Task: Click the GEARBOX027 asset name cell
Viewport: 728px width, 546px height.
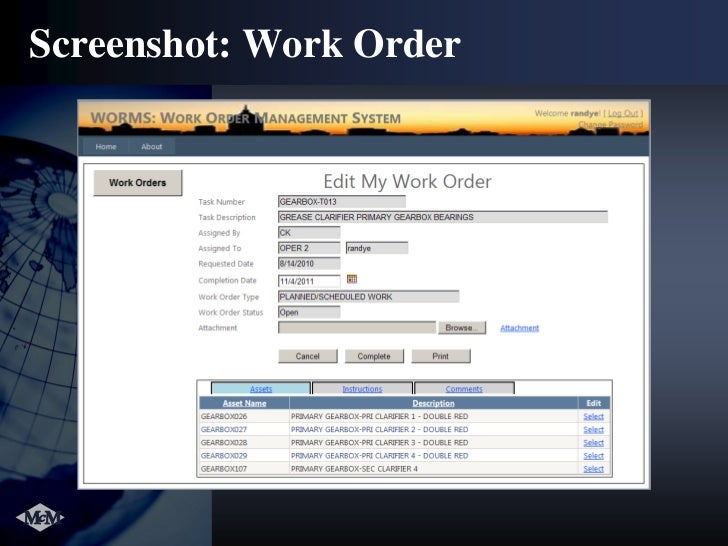Action: [244, 429]
